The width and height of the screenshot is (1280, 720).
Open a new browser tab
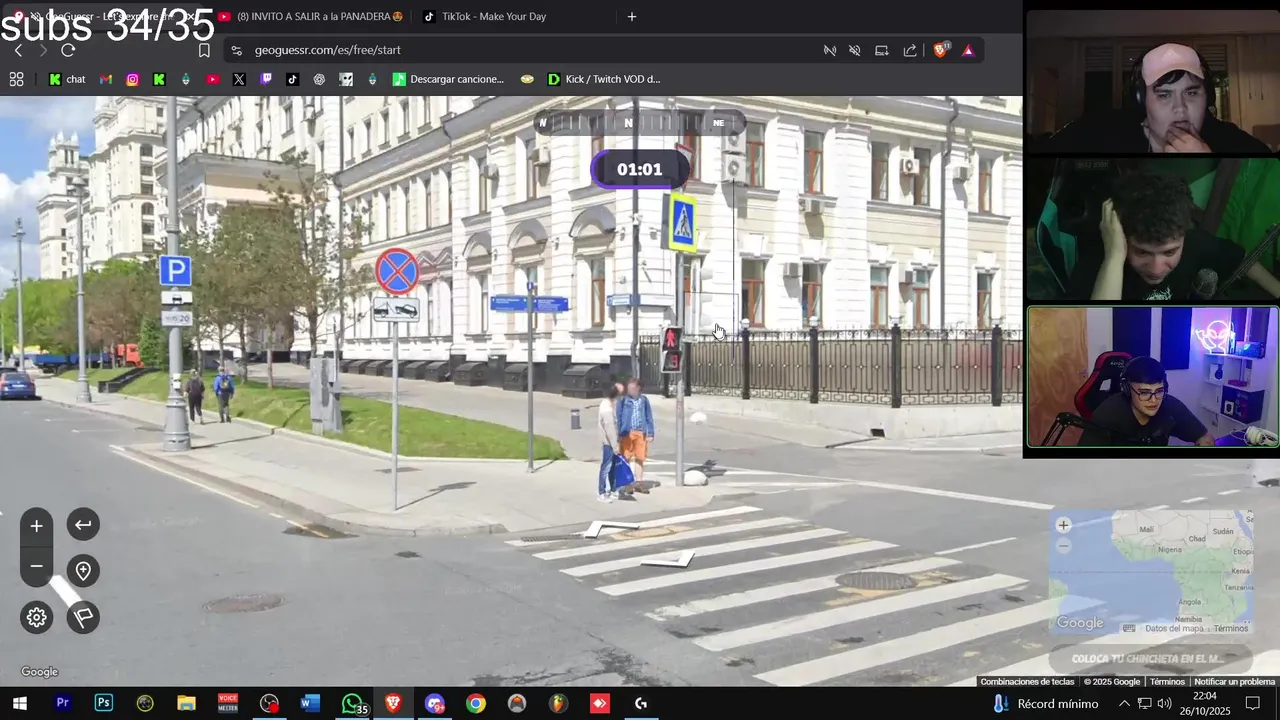pos(631,16)
